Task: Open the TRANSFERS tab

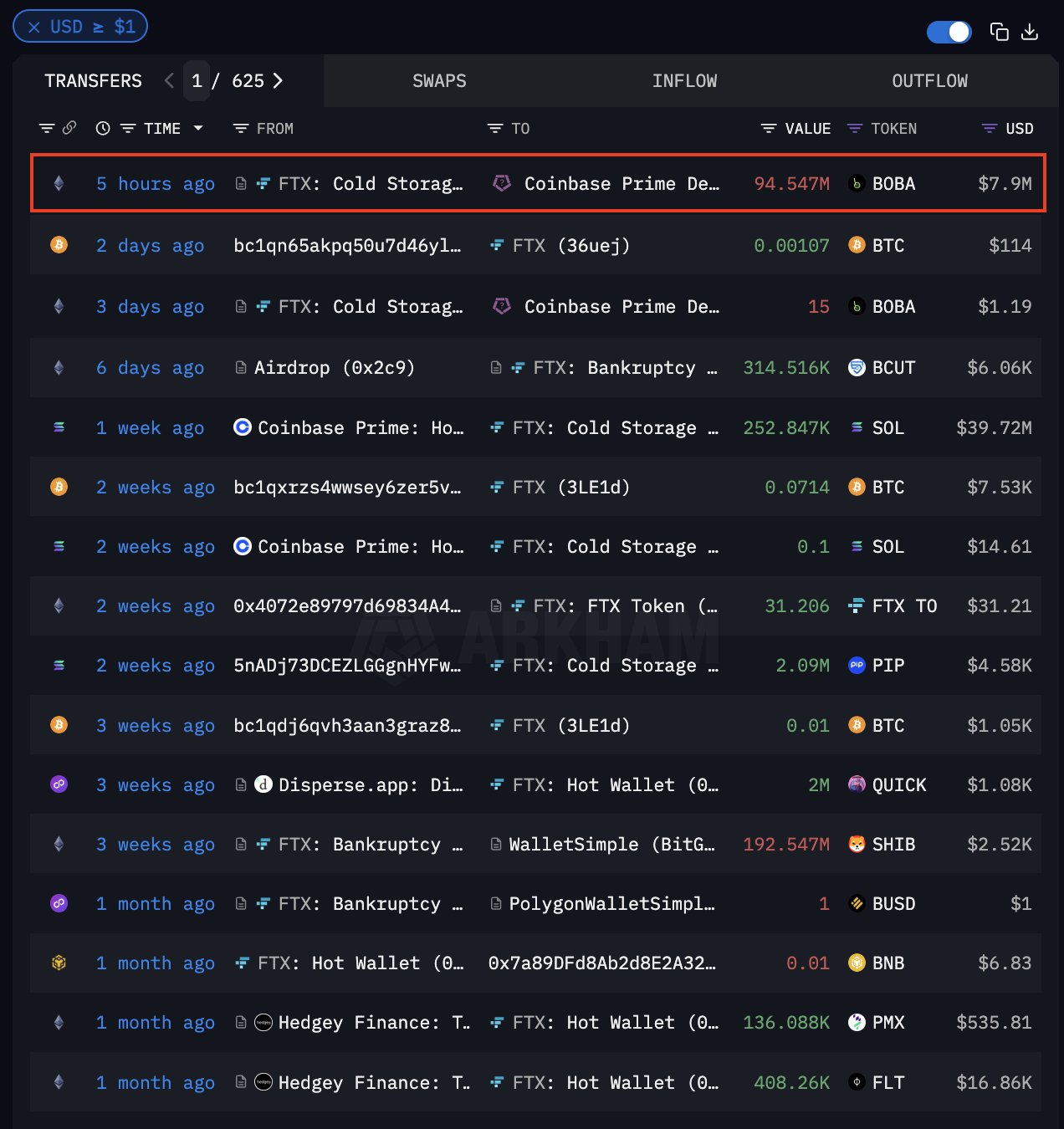Action: (93, 81)
